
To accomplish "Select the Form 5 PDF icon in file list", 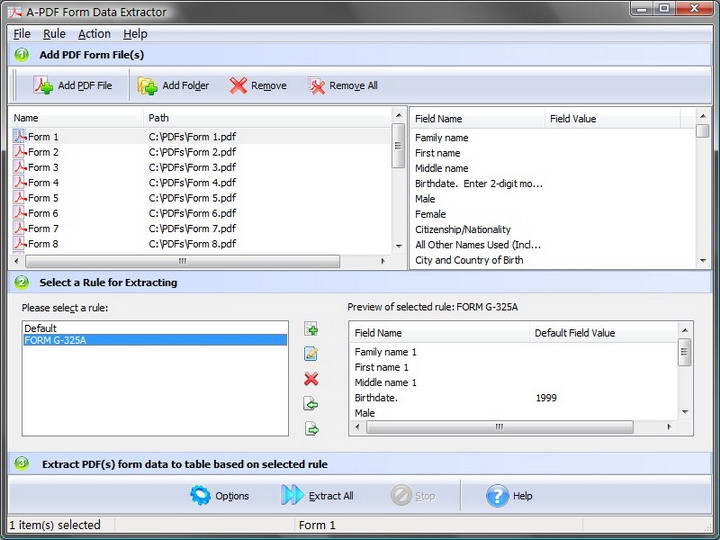I will (x=20, y=197).
